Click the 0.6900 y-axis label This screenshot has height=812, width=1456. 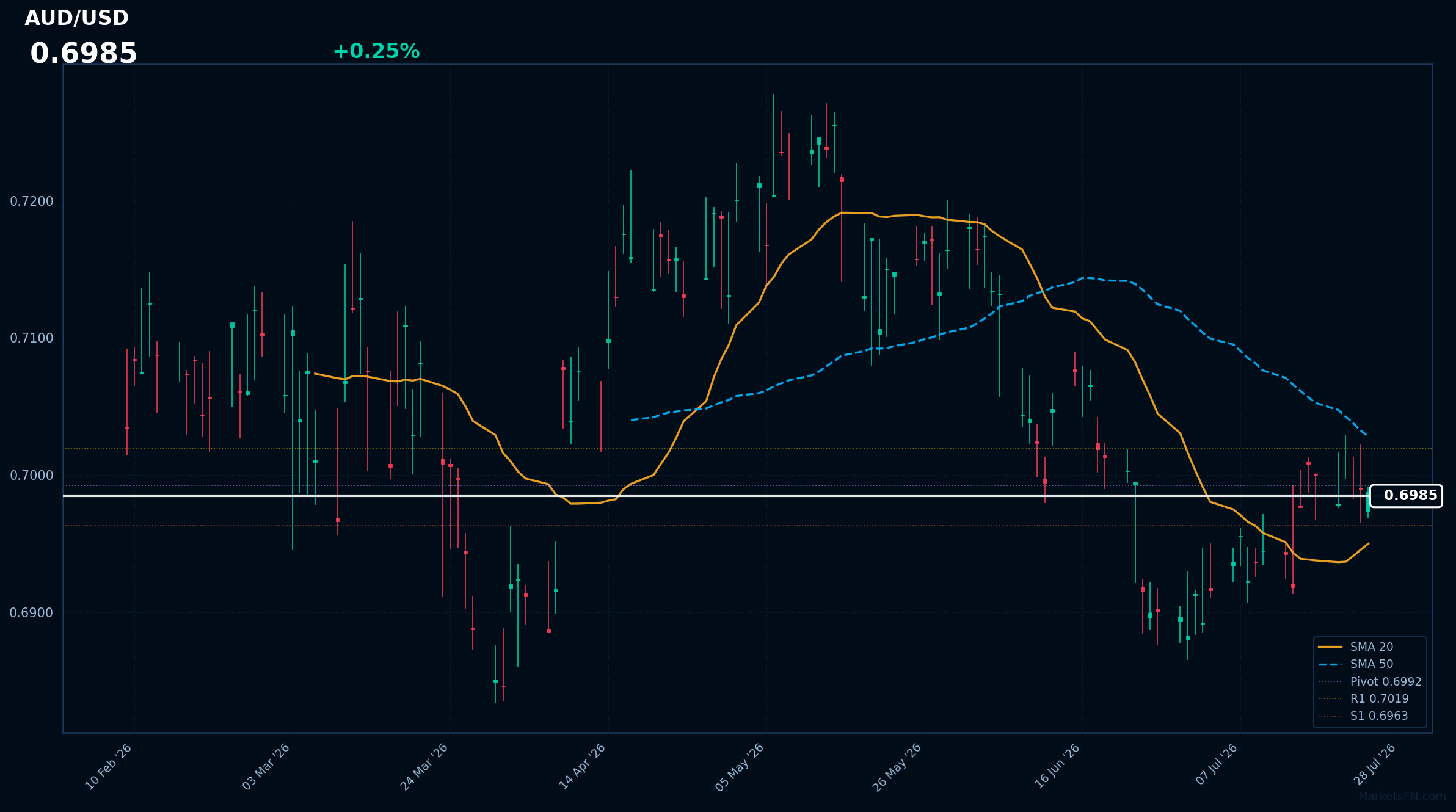tap(32, 612)
